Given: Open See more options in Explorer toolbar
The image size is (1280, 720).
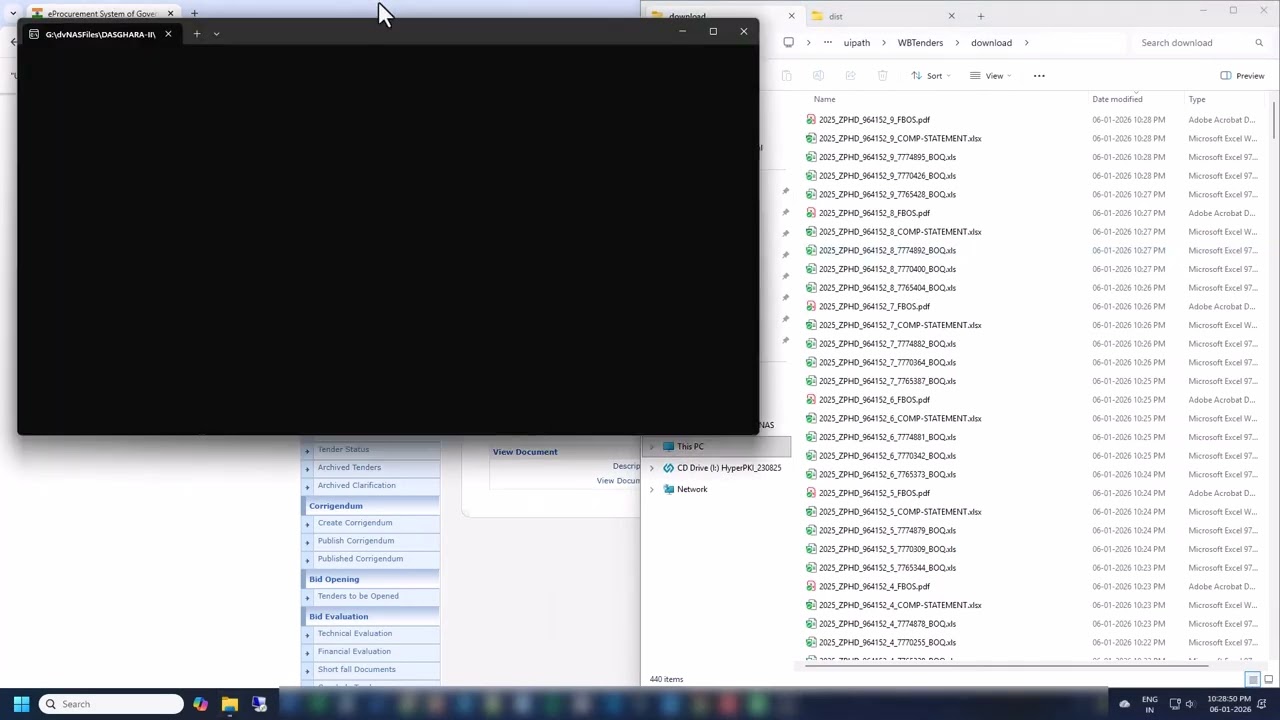Looking at the screenshot, I should [x=1039, y=76].
